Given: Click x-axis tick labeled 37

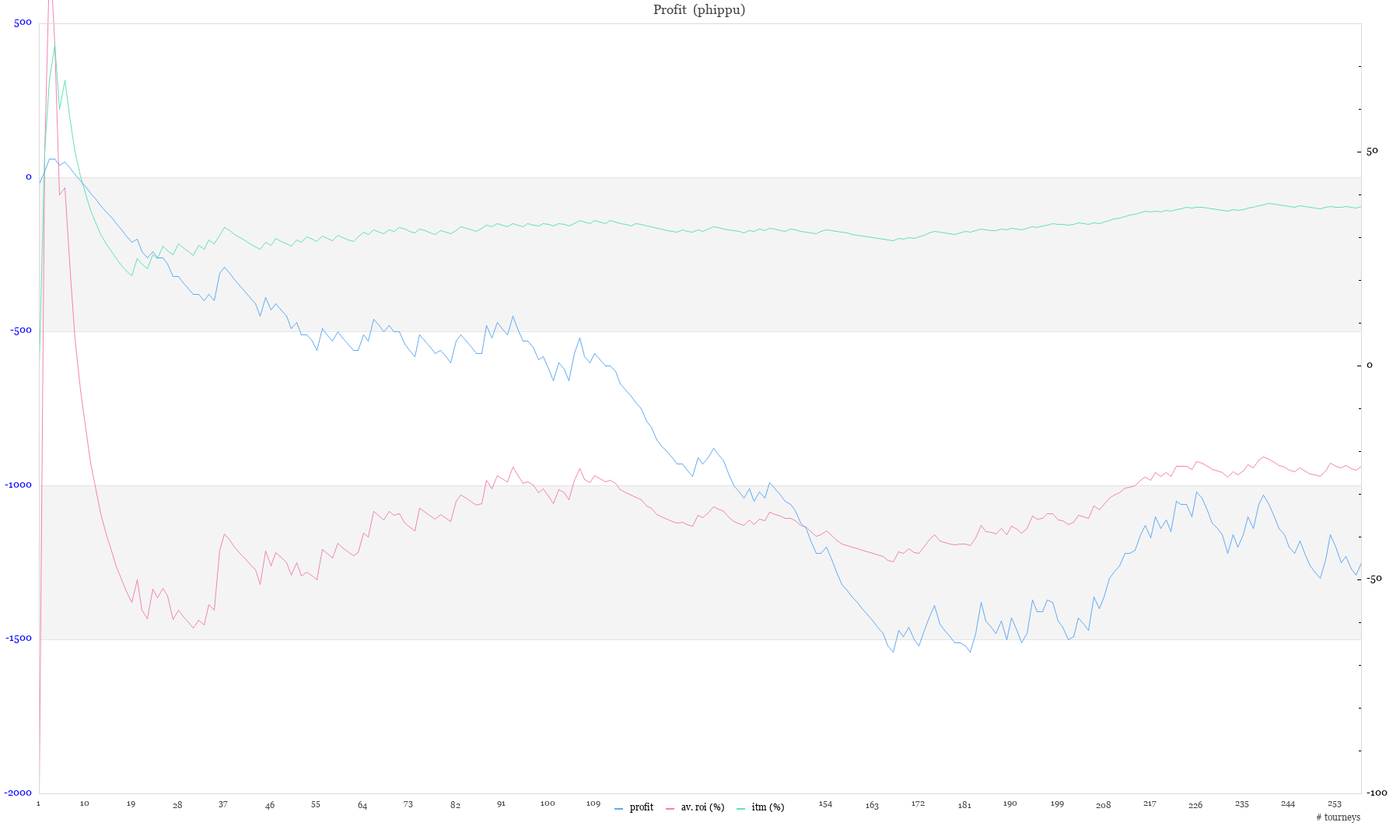Looking at the screenshot, I should click(x=223, y=804).
